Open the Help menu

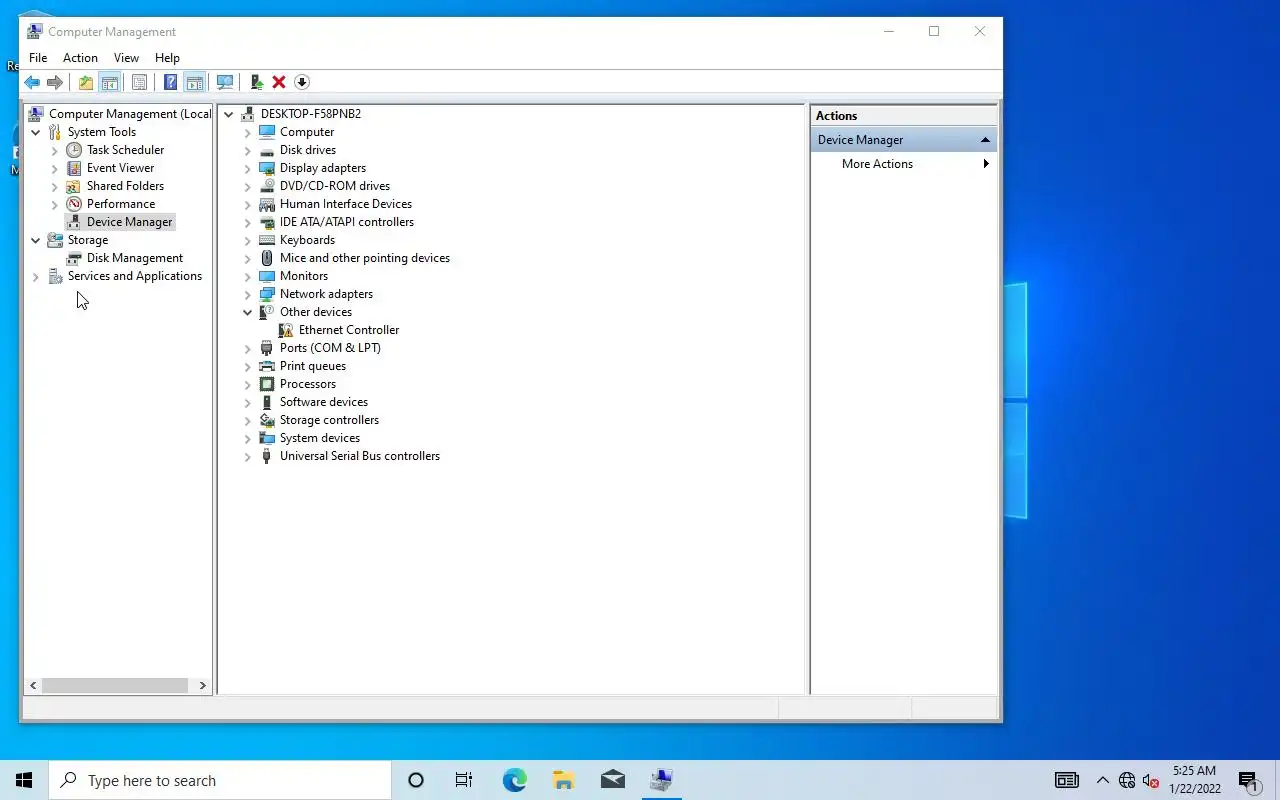pos(167,58)
